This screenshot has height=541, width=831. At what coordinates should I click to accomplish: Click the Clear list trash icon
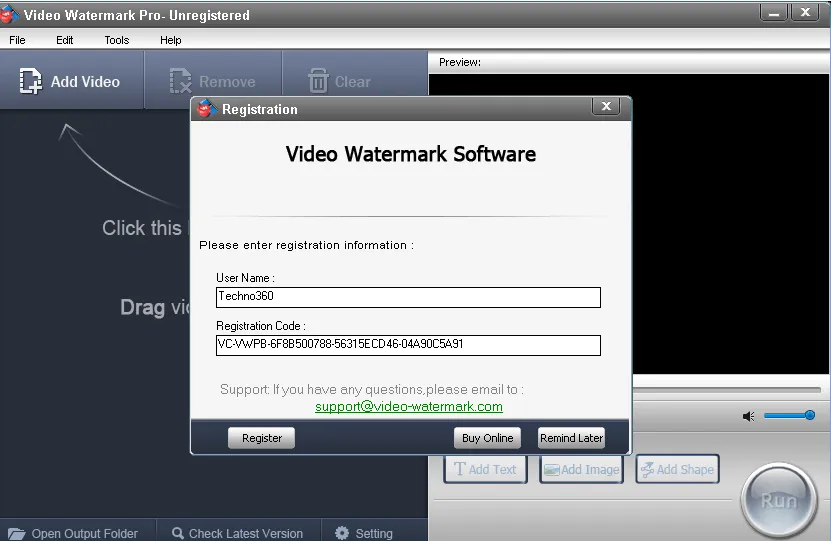click(x=318, y=82)
